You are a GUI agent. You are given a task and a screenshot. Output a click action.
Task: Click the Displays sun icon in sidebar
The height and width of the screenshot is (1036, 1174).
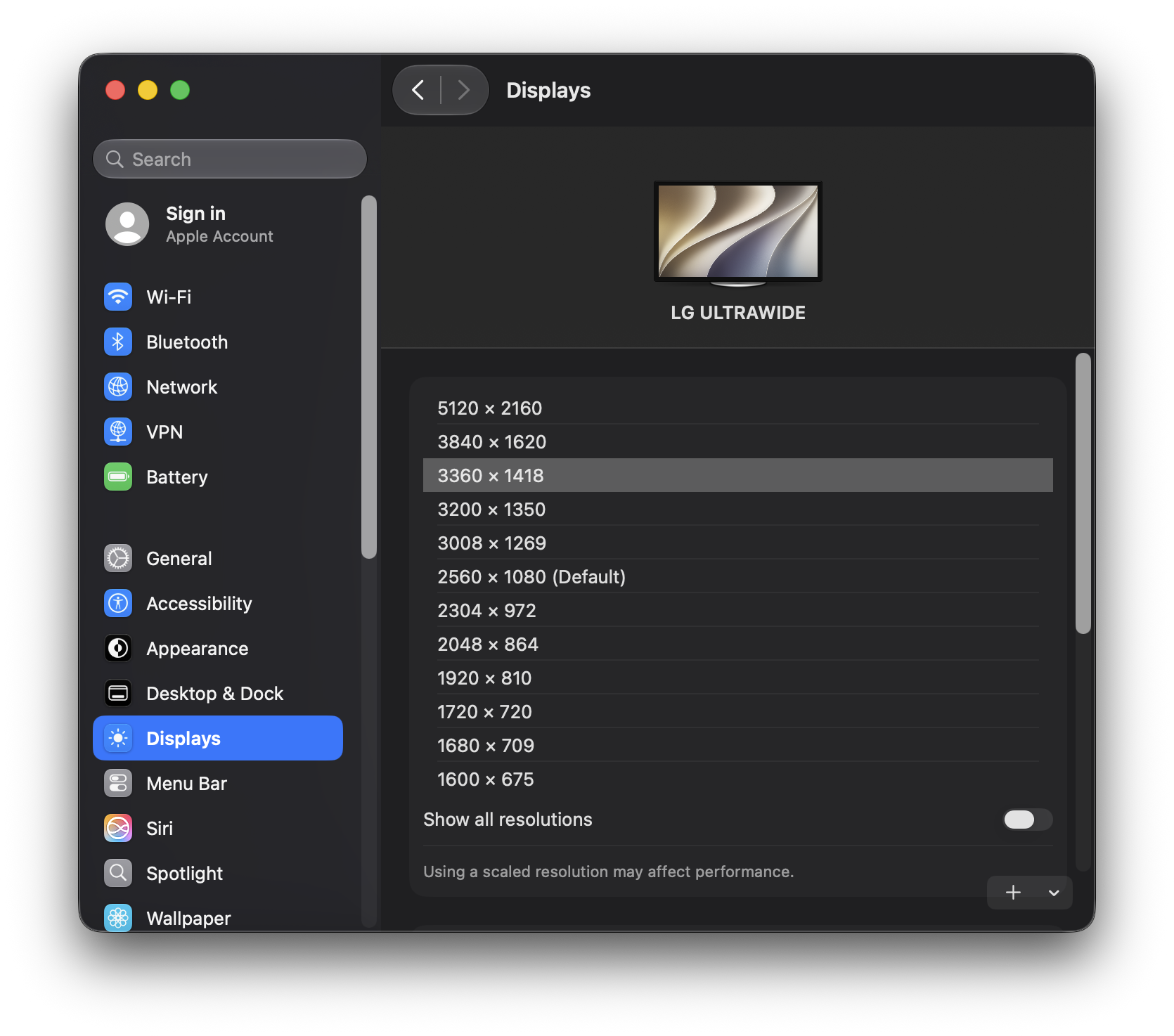pos(118,738)
